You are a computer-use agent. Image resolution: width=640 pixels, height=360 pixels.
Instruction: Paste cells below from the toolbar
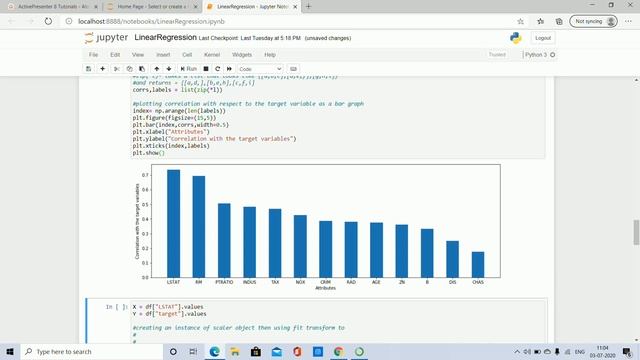(142, 69)
